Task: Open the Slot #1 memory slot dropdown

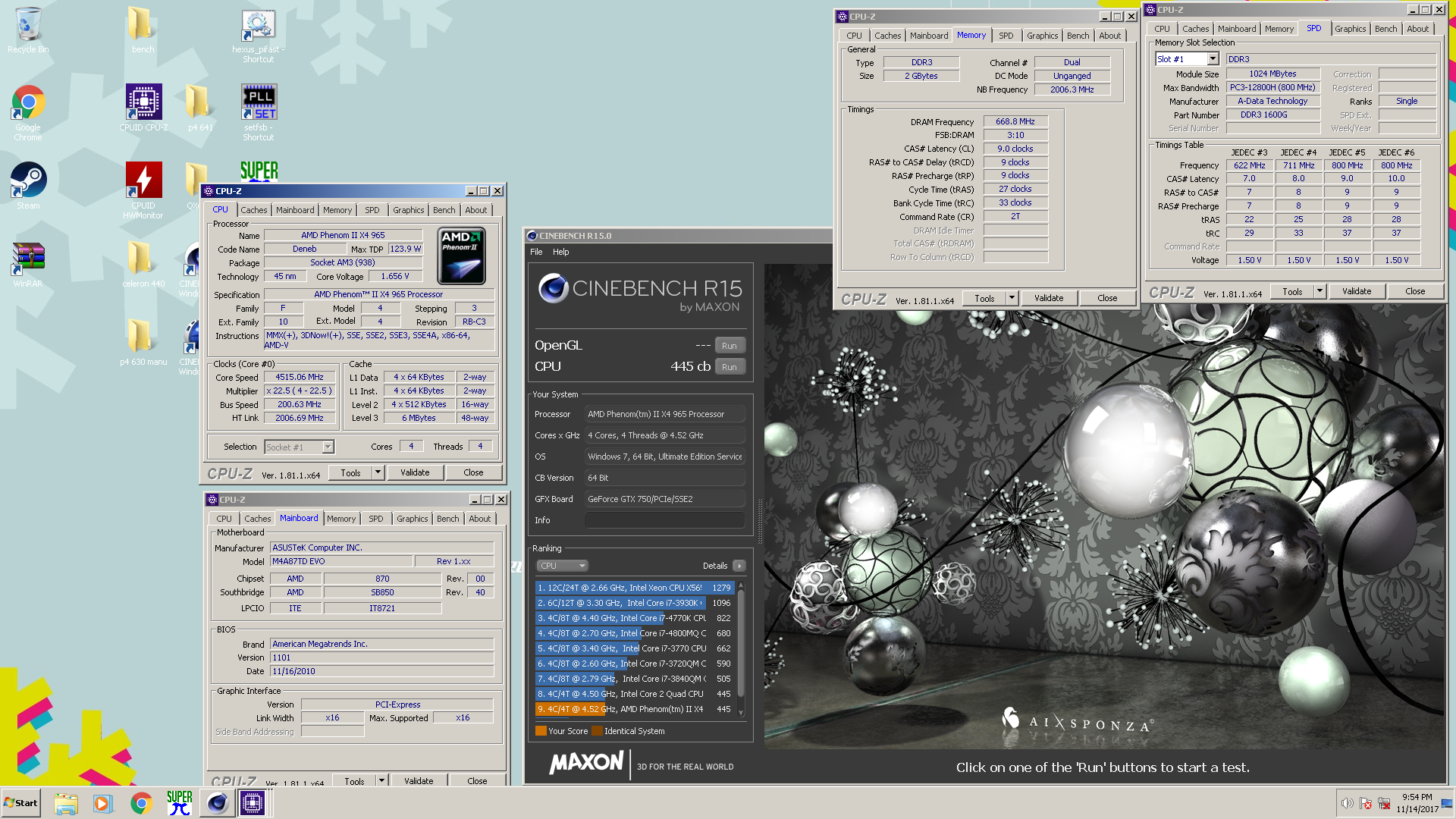Action: tap(1187, 59)
